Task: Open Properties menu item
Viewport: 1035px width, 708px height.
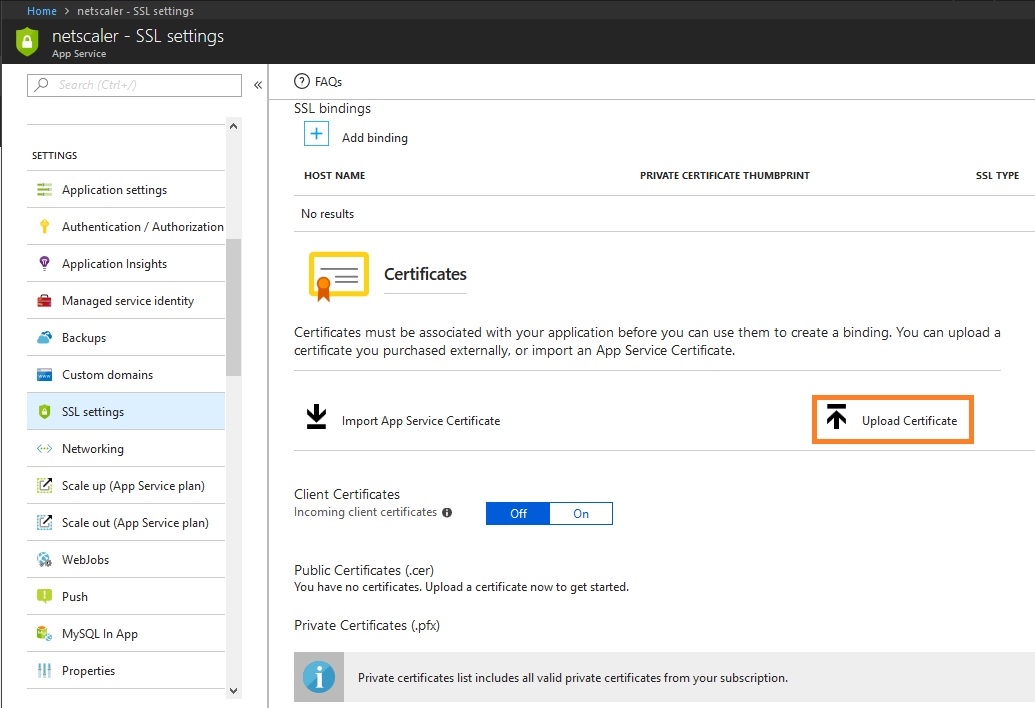Action: point(126,670)
